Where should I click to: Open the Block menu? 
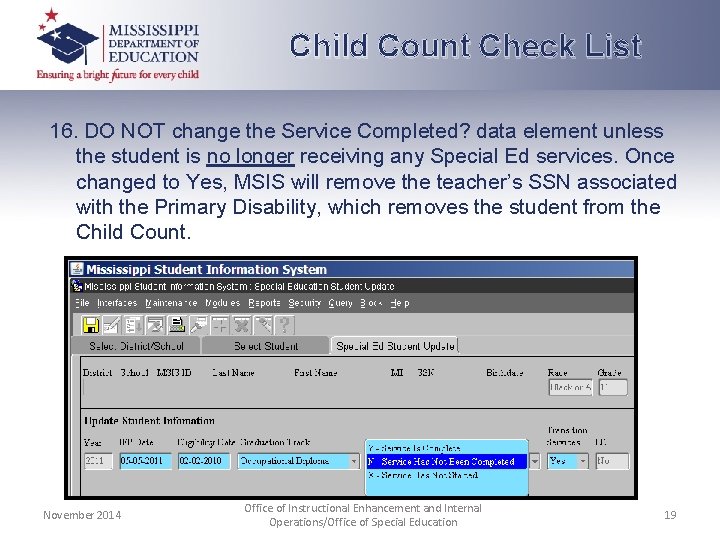tap(371, 303)
